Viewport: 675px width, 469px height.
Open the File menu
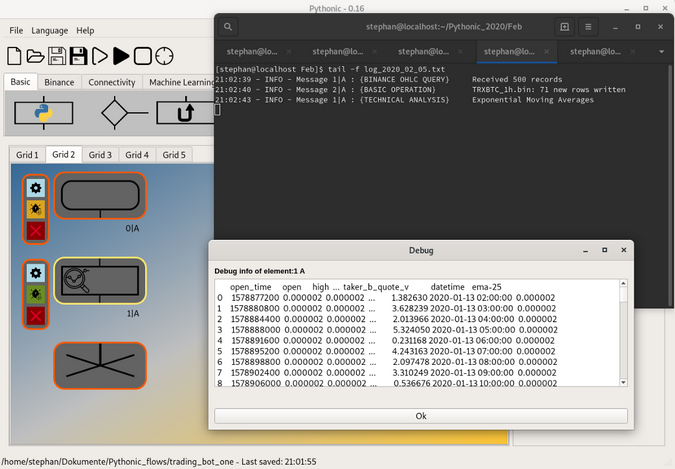16,31
